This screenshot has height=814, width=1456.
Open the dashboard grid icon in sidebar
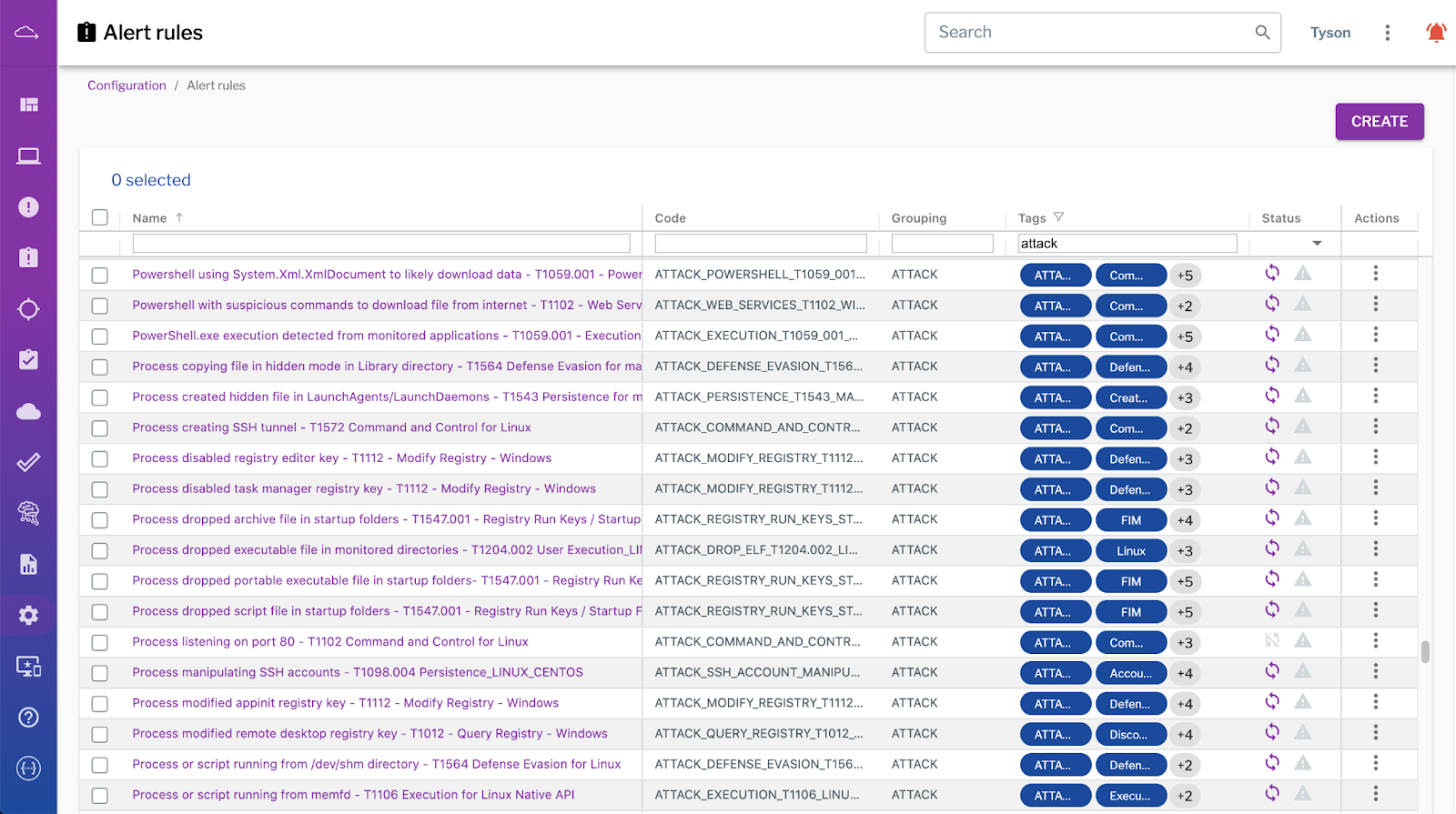(28, 105)
